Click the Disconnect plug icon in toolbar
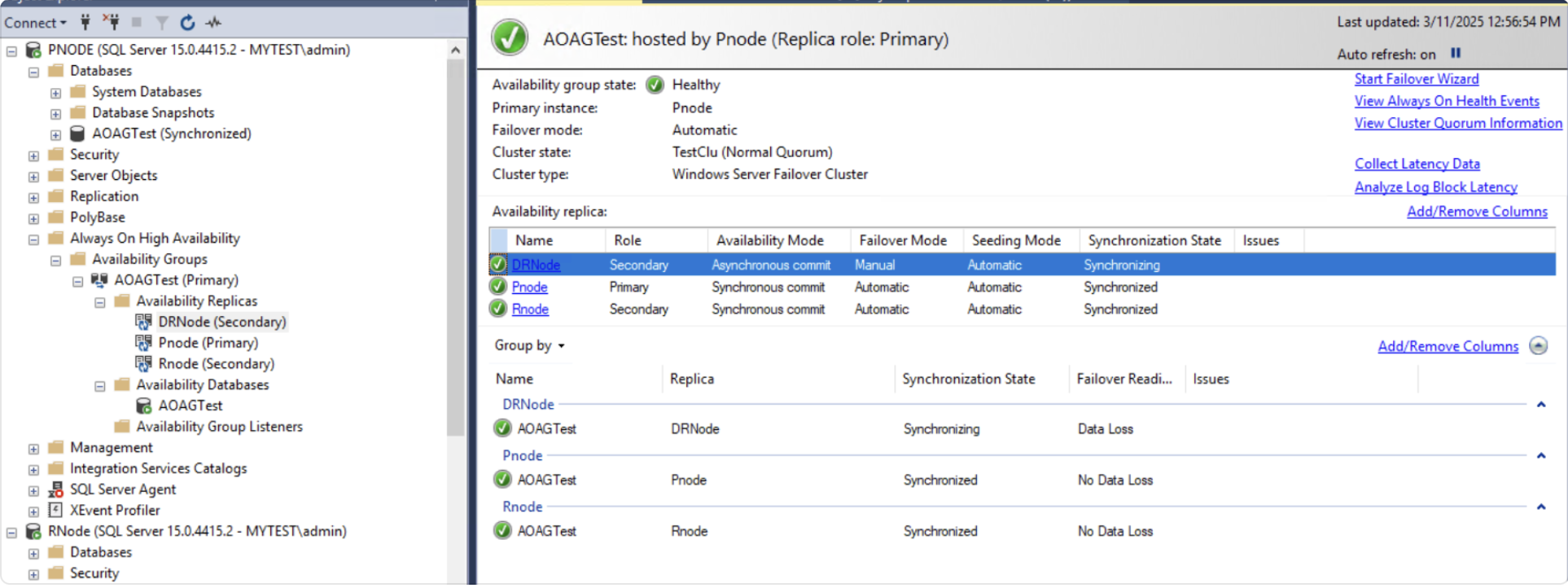Image resolution: width=1568 pixels, height=588 pixels. click(112, 22)
